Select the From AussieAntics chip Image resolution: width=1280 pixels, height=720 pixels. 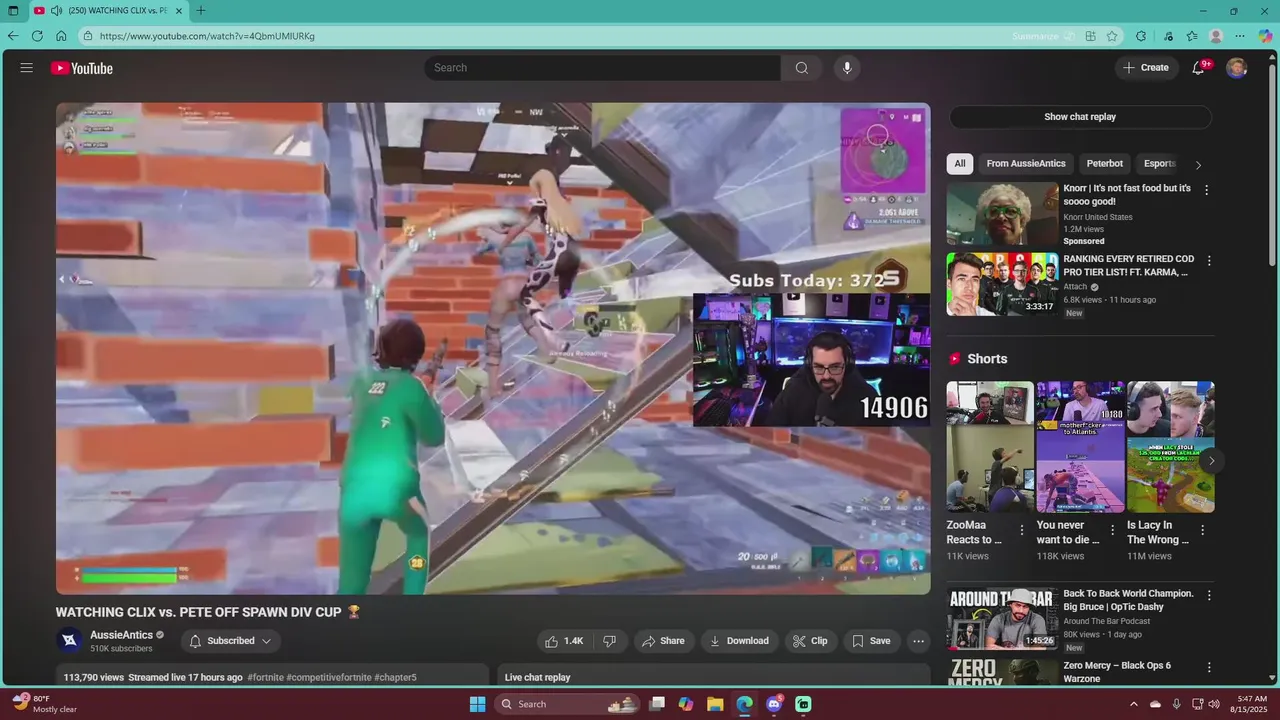[x=1026, y=164]
